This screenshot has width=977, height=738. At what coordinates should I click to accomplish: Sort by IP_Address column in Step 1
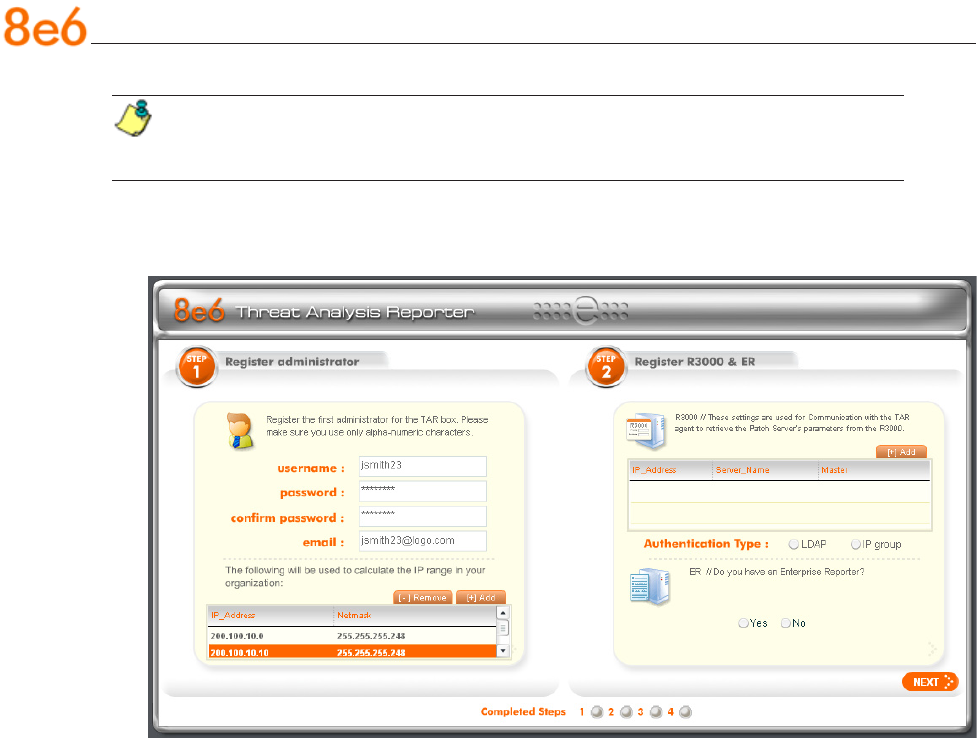pos(270,615)
